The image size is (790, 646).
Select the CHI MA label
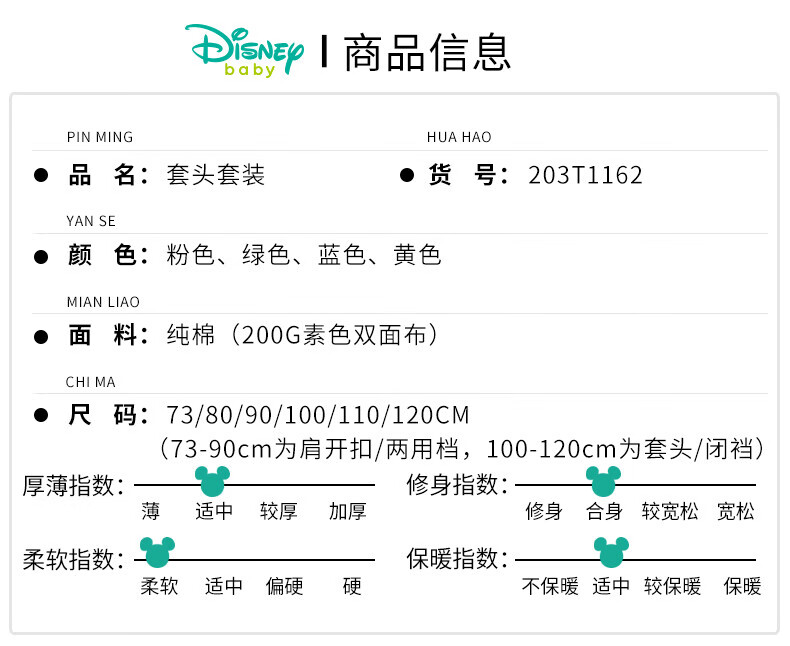[x=91, y=382]
